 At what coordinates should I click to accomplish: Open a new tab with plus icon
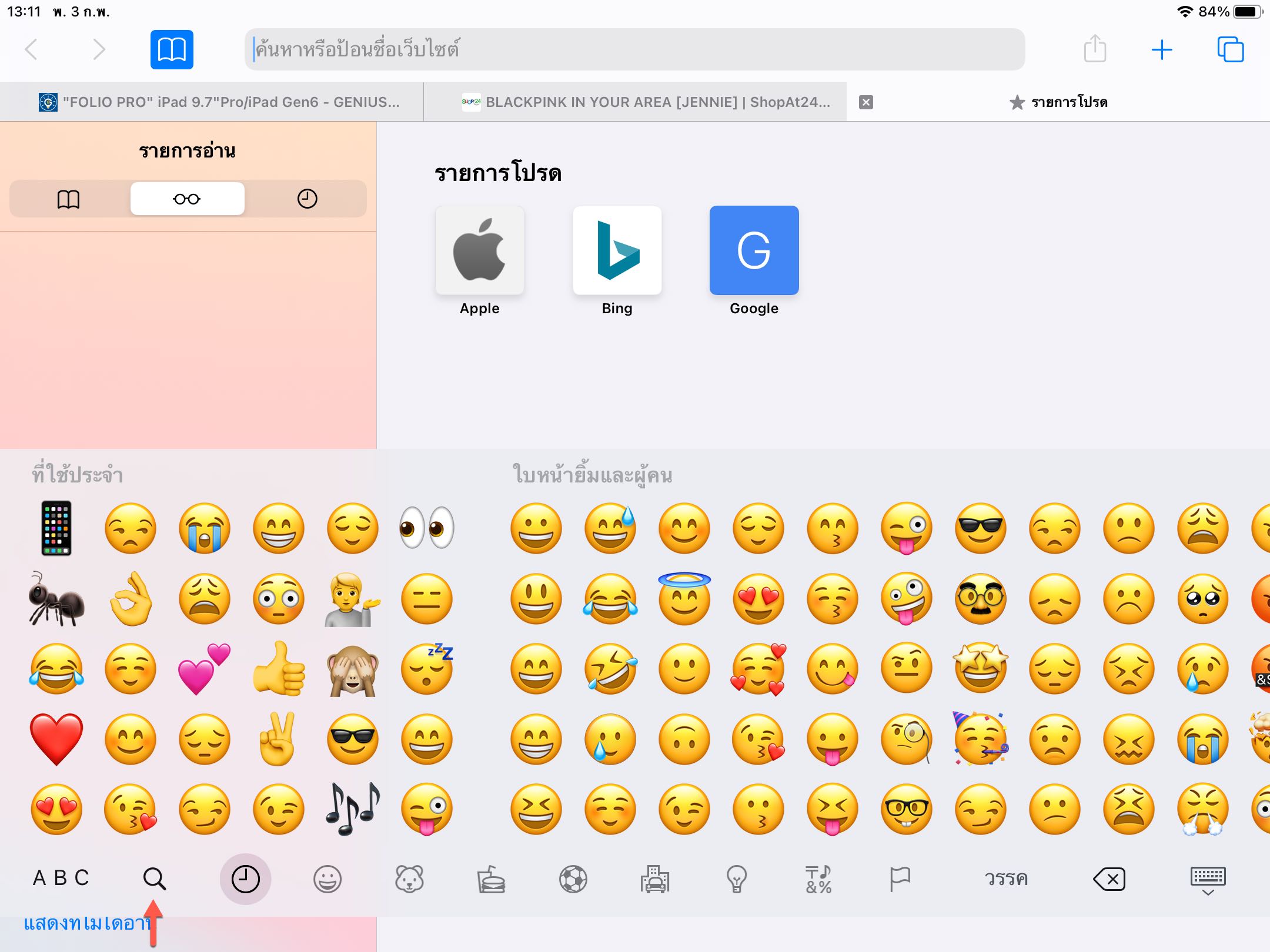pos(1161,49)
